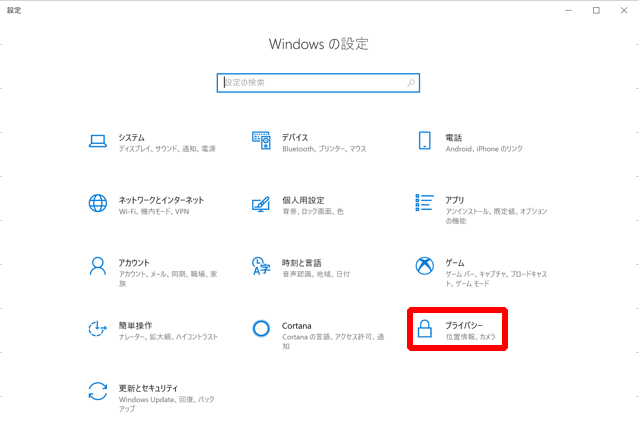Click the アプリ list icon

point(424,203)
